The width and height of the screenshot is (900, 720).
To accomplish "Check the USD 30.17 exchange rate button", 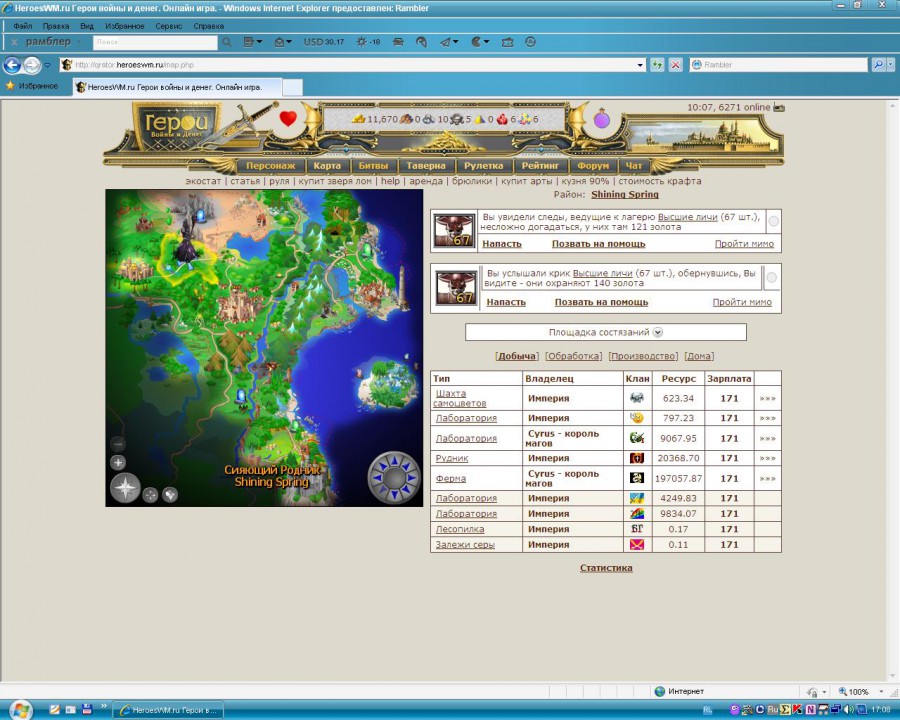I will (x=324, y=42).
